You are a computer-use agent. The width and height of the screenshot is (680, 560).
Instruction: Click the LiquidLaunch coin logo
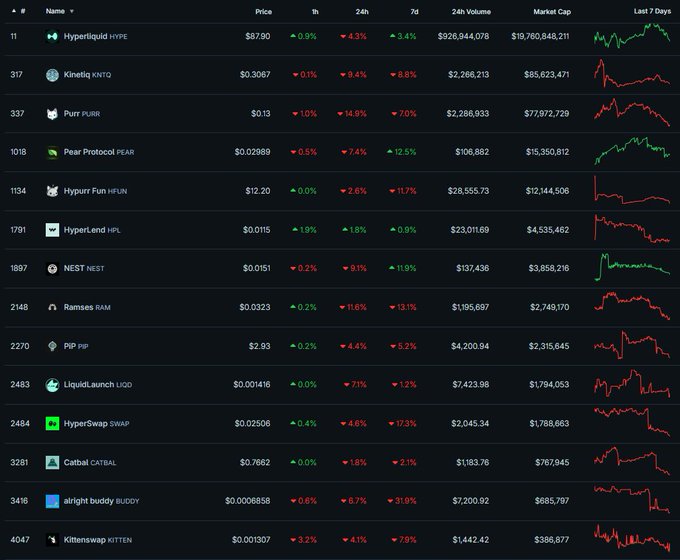[x=52, y=385]
